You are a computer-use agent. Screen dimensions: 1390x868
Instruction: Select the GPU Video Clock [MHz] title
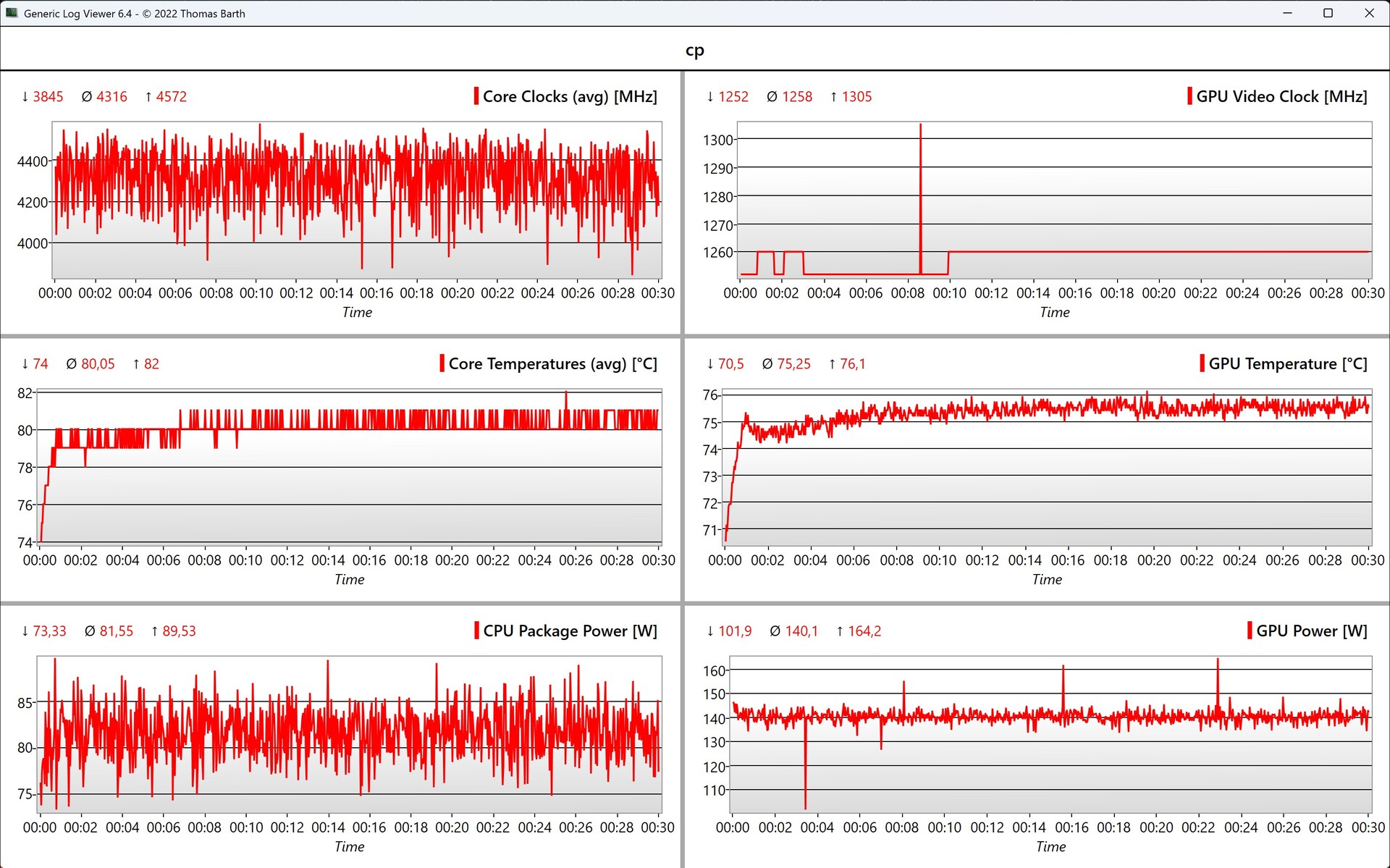point(1281,96)
